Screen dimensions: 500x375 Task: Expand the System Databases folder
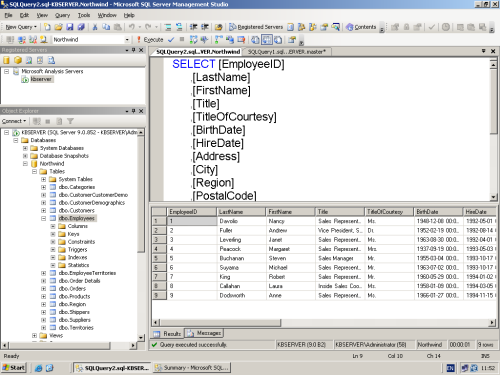25,148
